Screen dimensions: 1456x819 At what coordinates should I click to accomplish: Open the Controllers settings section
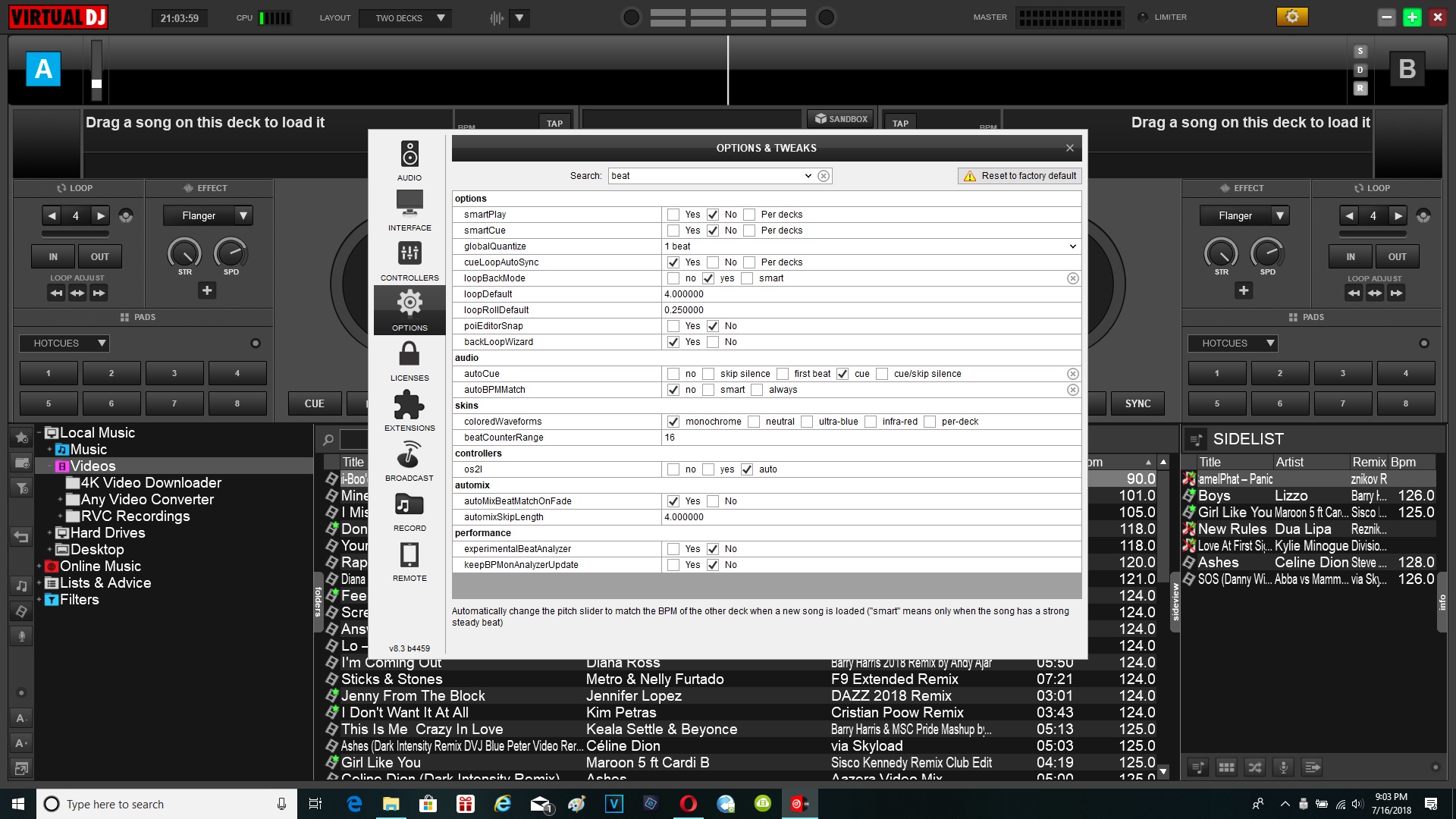pyautogui.click(x=409, y=260)
